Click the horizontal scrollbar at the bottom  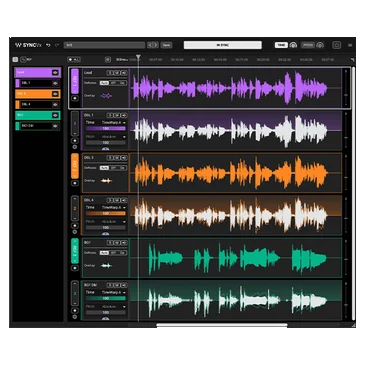[222, 325]
